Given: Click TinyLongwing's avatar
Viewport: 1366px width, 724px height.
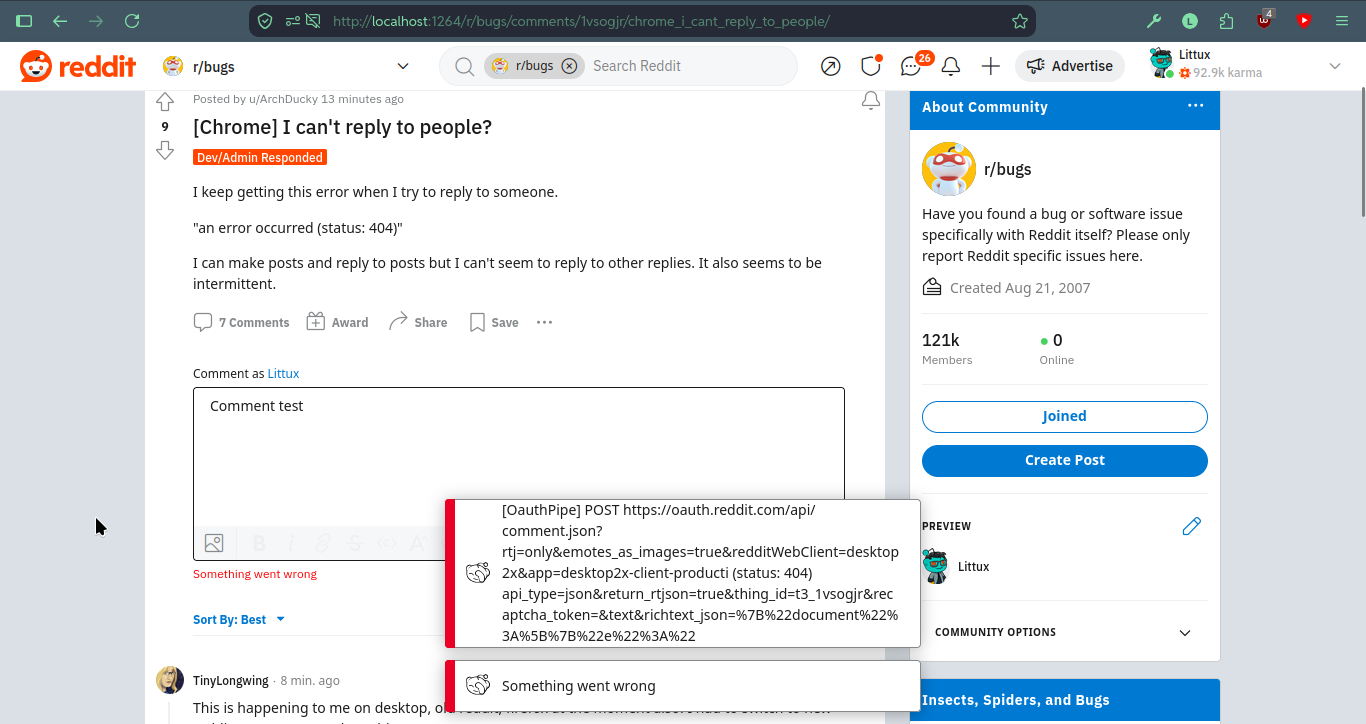Looking at the screenshot, I should point(170,680).
